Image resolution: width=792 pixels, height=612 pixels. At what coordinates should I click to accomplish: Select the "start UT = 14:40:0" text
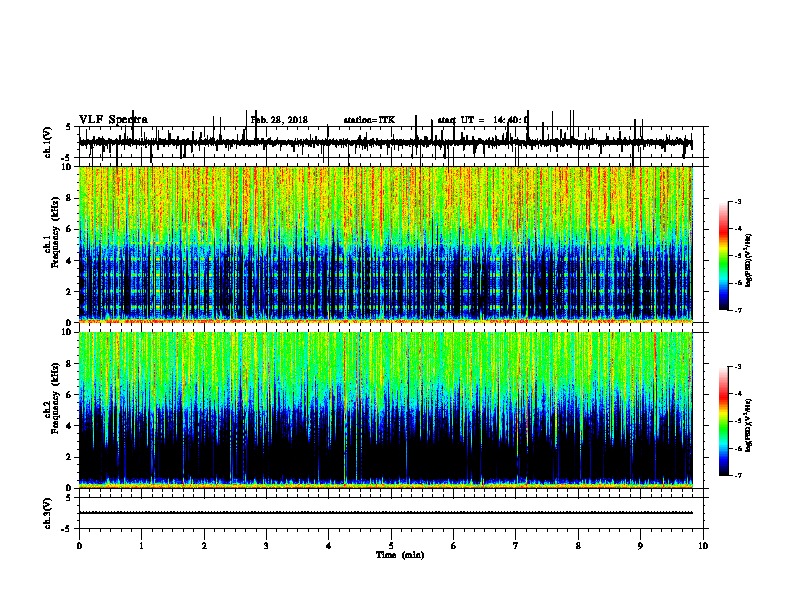(x=483, y=120)
